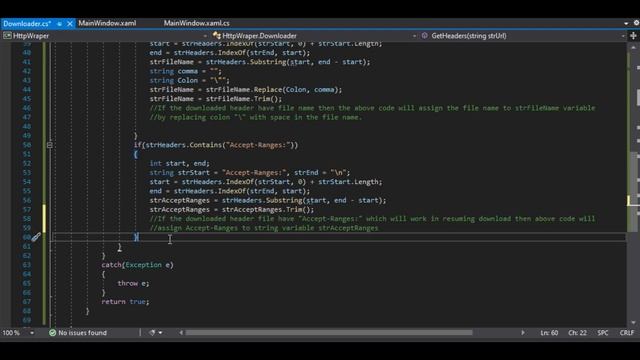Viewport: 640px width, 360px height.
Task: Open the MainWindow.xaml.cs tab
Action: click(196, 23)
